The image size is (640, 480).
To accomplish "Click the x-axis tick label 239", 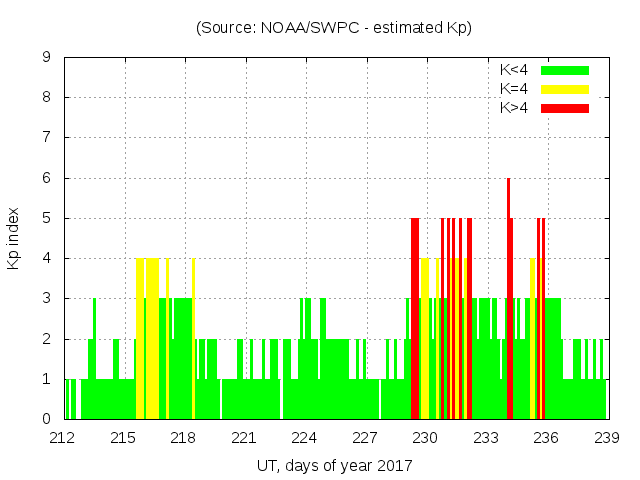I will click(x=607, y=438).
